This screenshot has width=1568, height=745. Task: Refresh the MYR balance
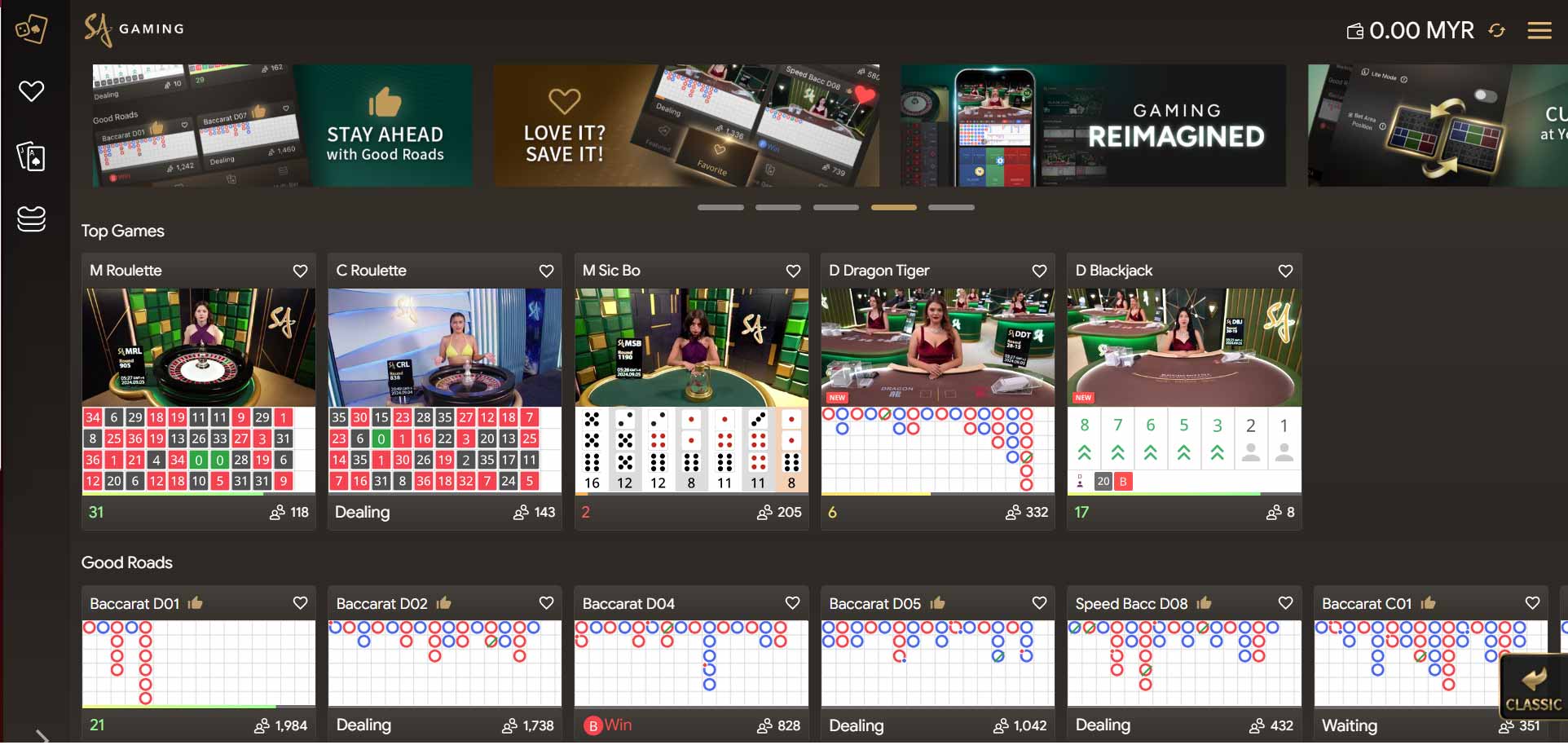pyautogui.click(x=1496, y=31)
